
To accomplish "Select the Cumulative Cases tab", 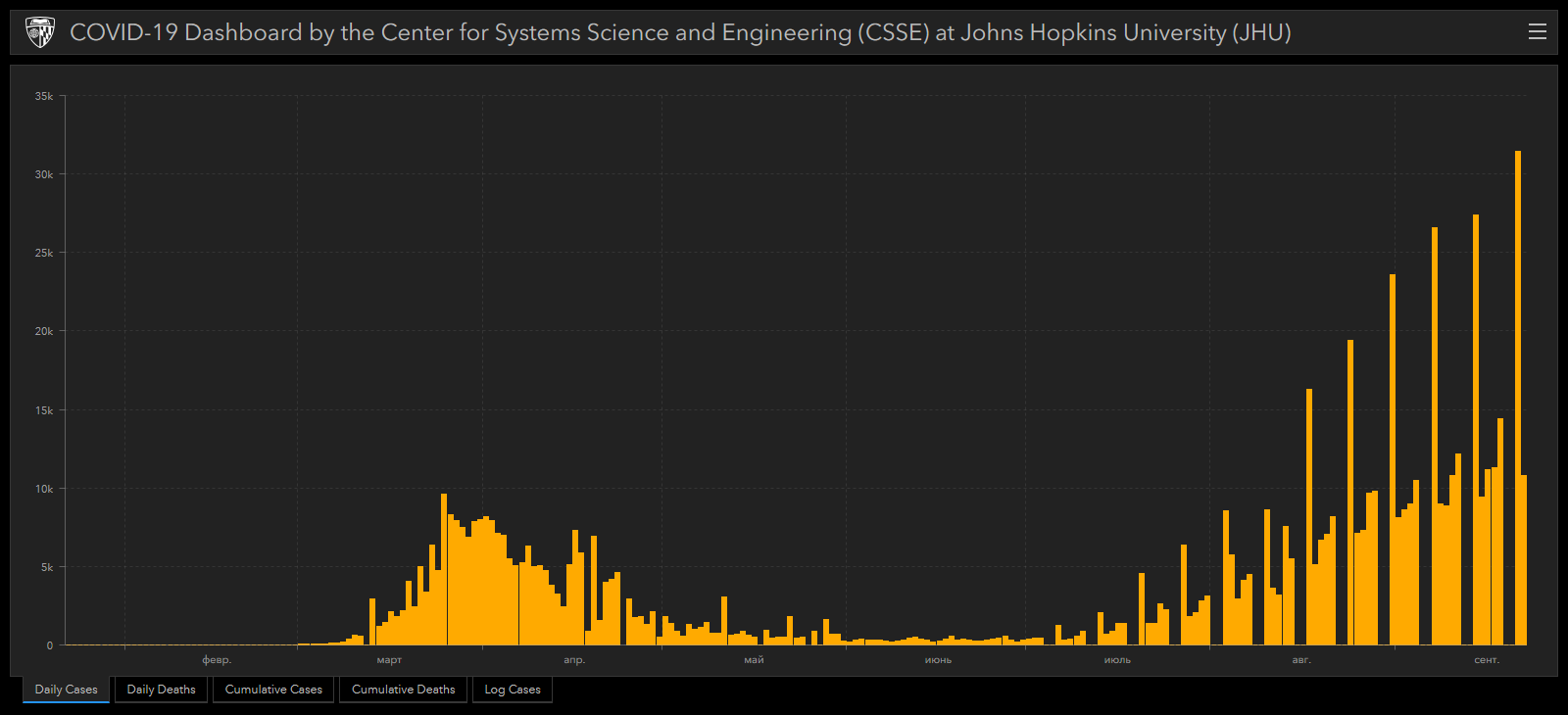I will coord(273,690).
